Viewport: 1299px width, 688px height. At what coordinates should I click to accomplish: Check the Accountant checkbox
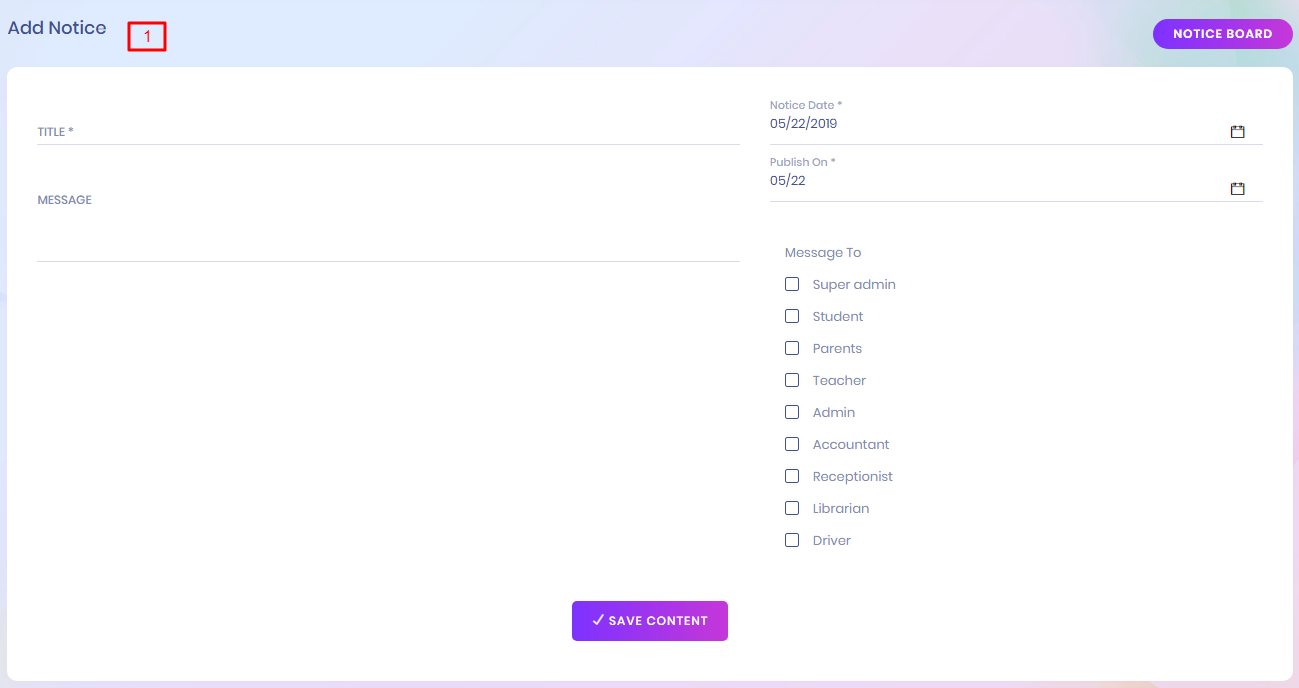pyautogui.click(x=792, y=444)
